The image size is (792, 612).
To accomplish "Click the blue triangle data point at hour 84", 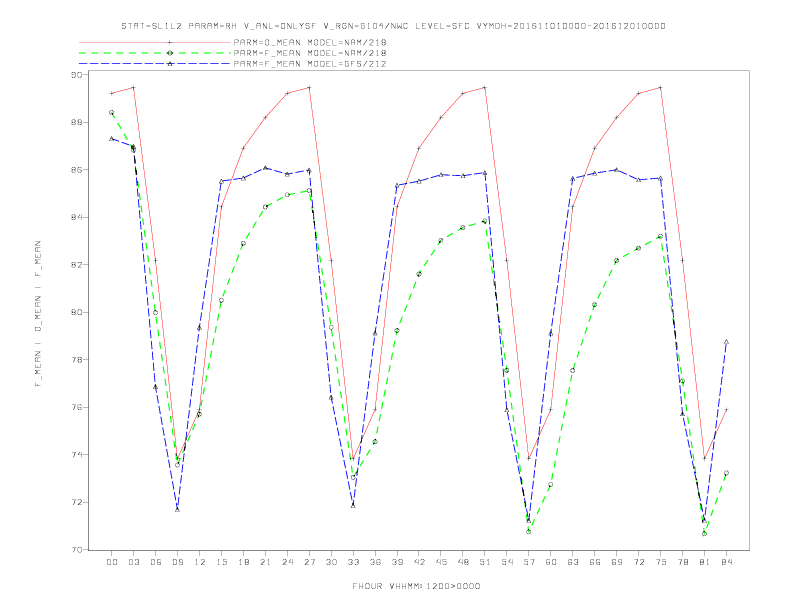I will (726, 342).
